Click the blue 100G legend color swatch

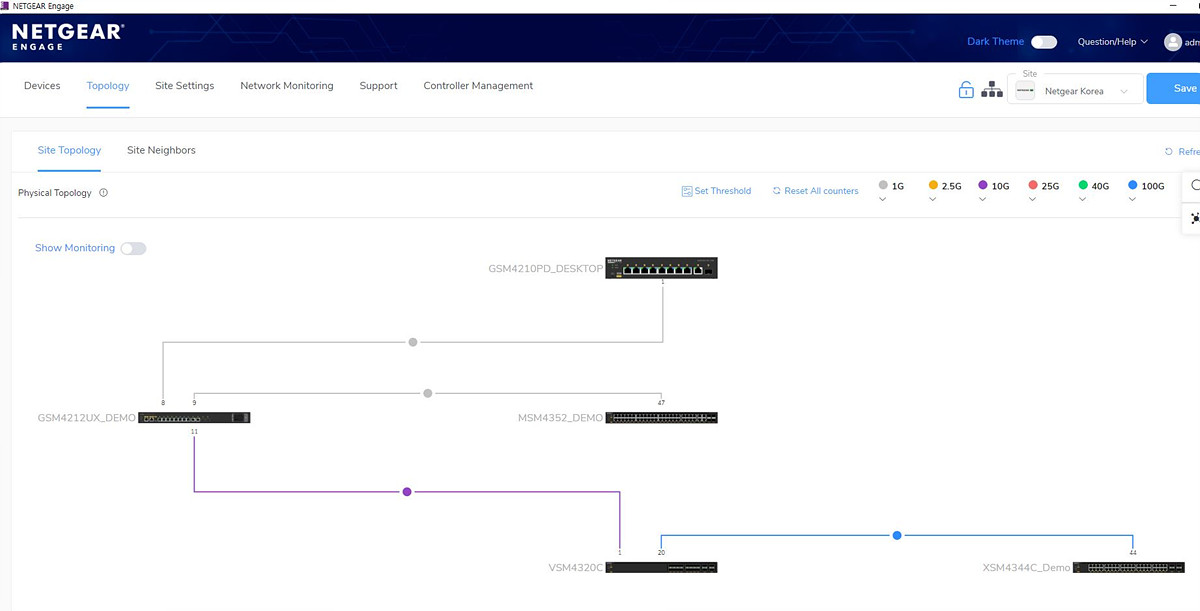tap(1132, 186)
